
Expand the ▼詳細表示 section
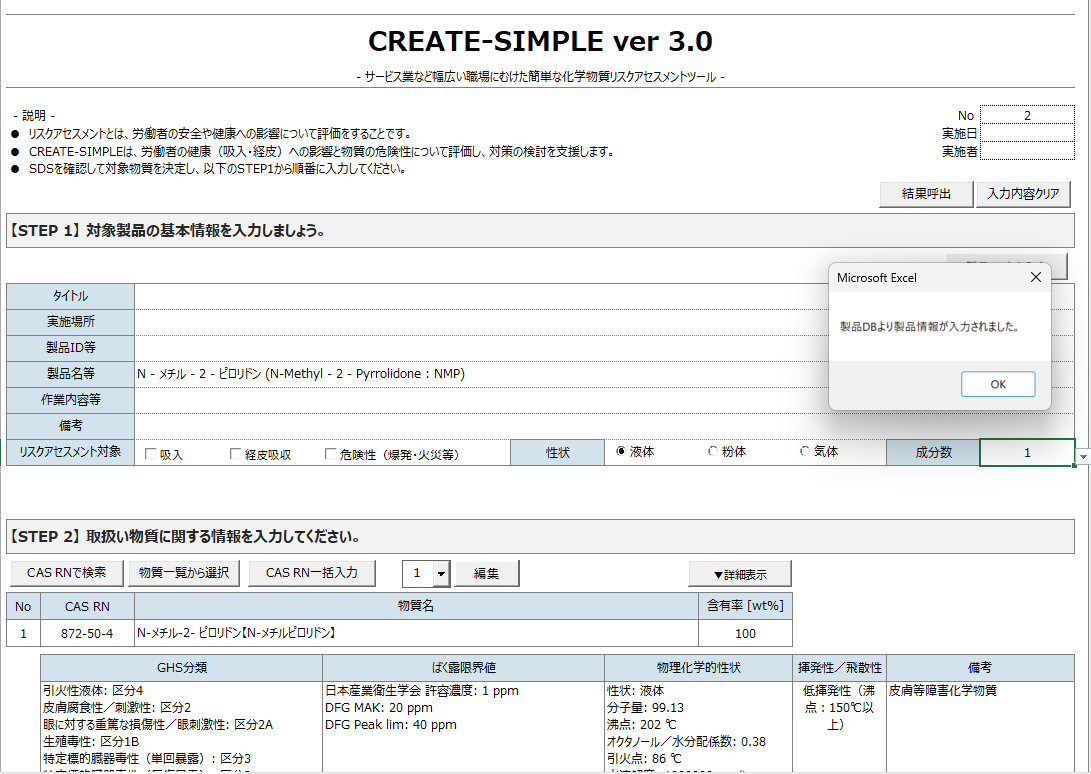tap(738, 573)
